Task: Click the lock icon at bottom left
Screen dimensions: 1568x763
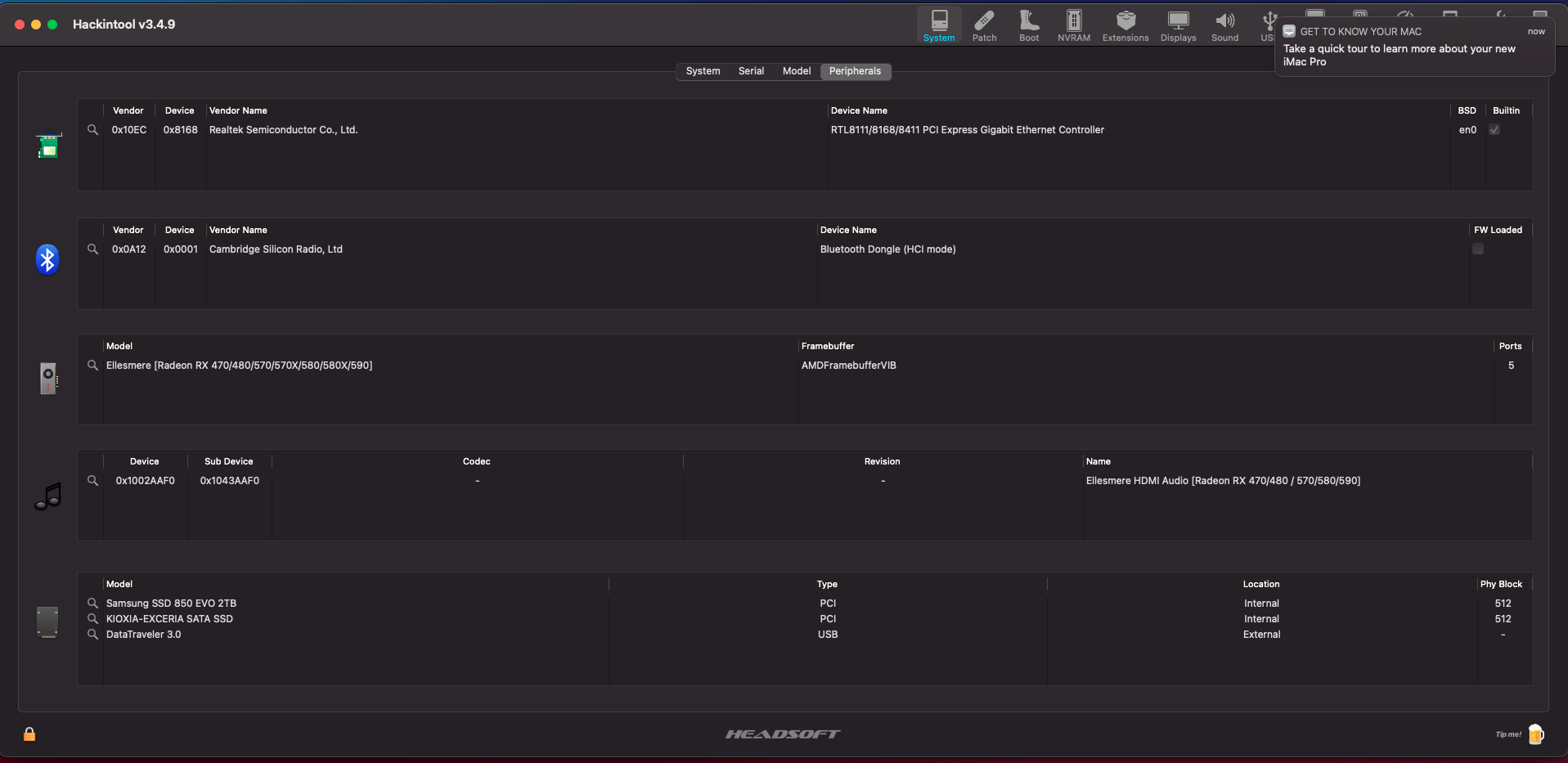Action: click(29, 734)
